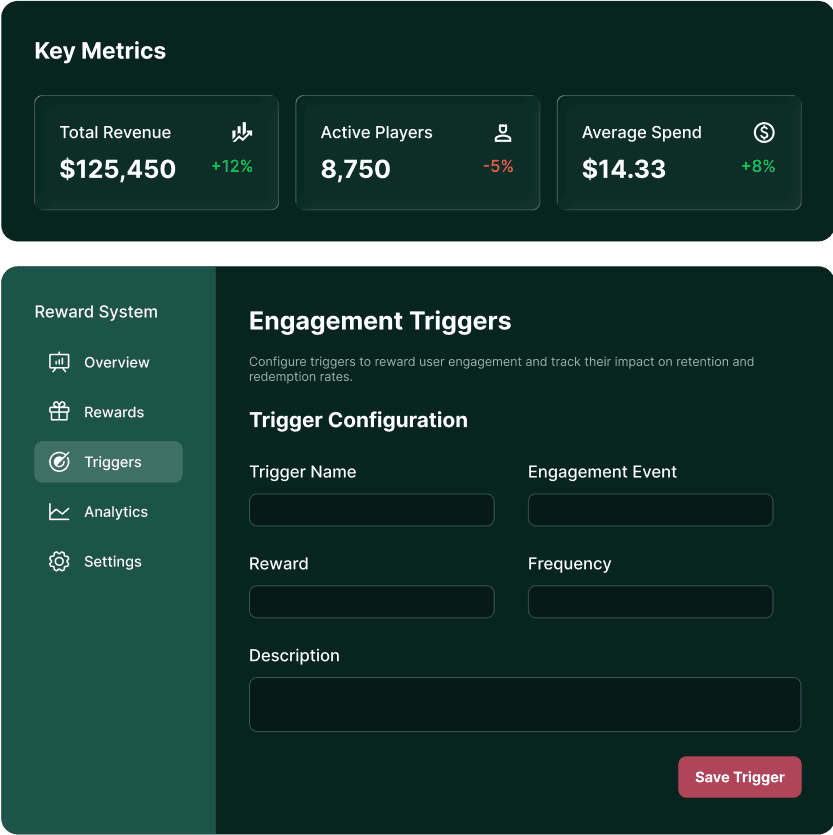Click the Average Spend dollar icon
Image resolution: width=833 pixels, height=835 pixels.
[764, 132]
